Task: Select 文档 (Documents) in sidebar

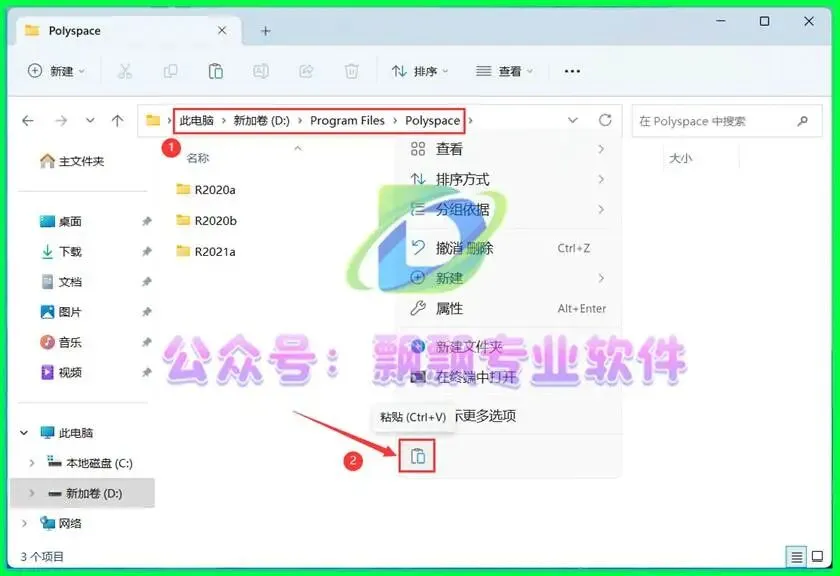Action: tap(61, 281)
